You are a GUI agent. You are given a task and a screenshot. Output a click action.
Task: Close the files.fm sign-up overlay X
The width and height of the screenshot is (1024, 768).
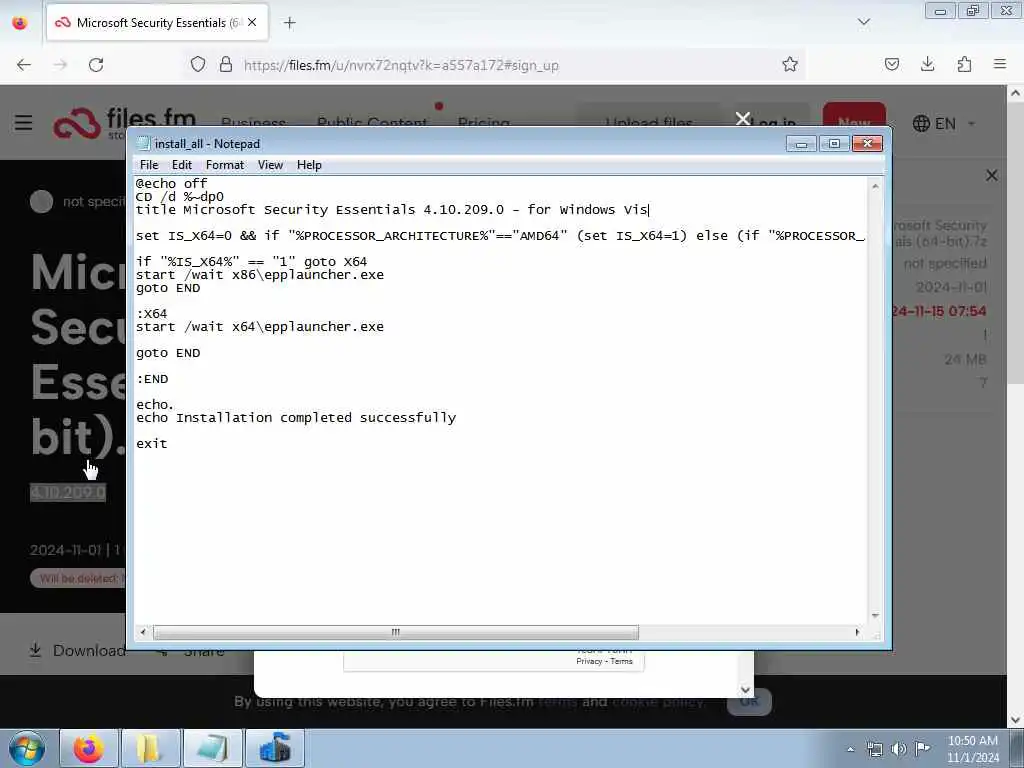coord(743,119)
